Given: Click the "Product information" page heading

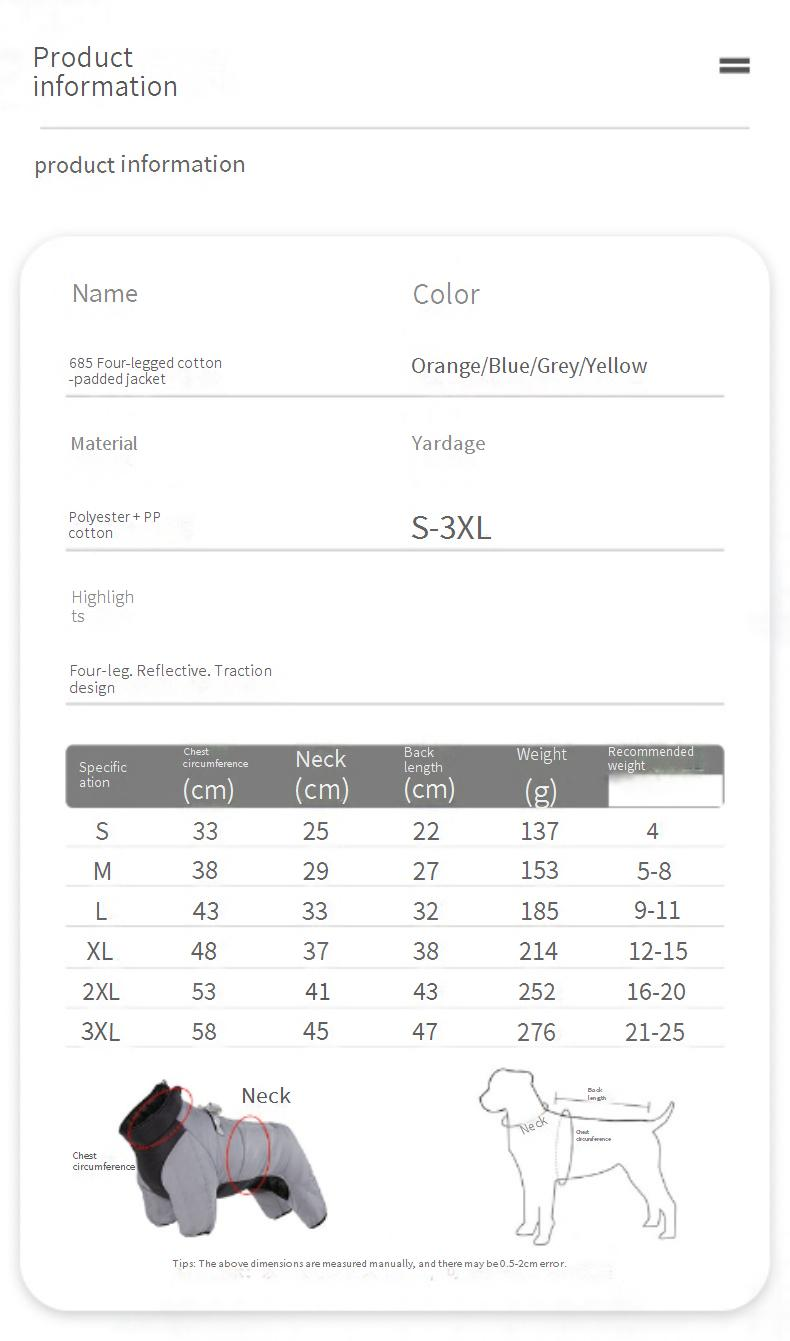Looking at the screenshot, I should tap(105, 72).
